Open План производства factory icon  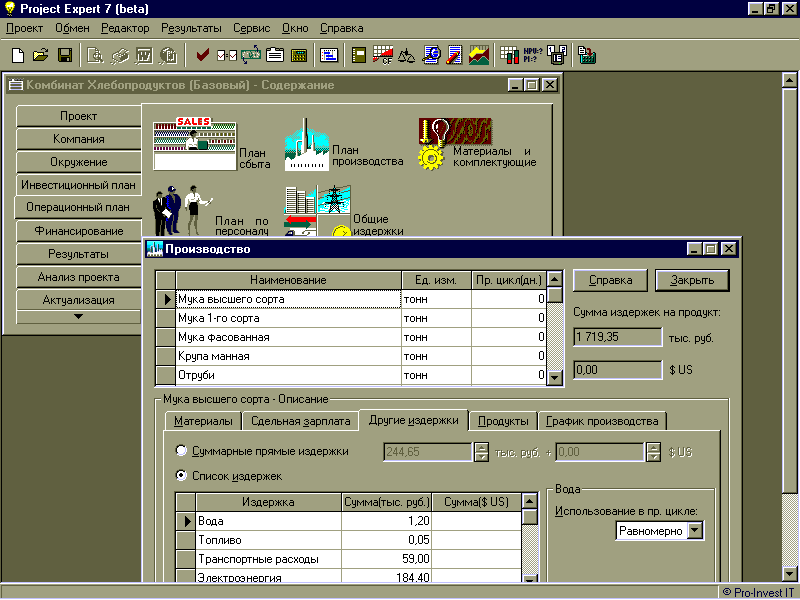coord(306,145)
